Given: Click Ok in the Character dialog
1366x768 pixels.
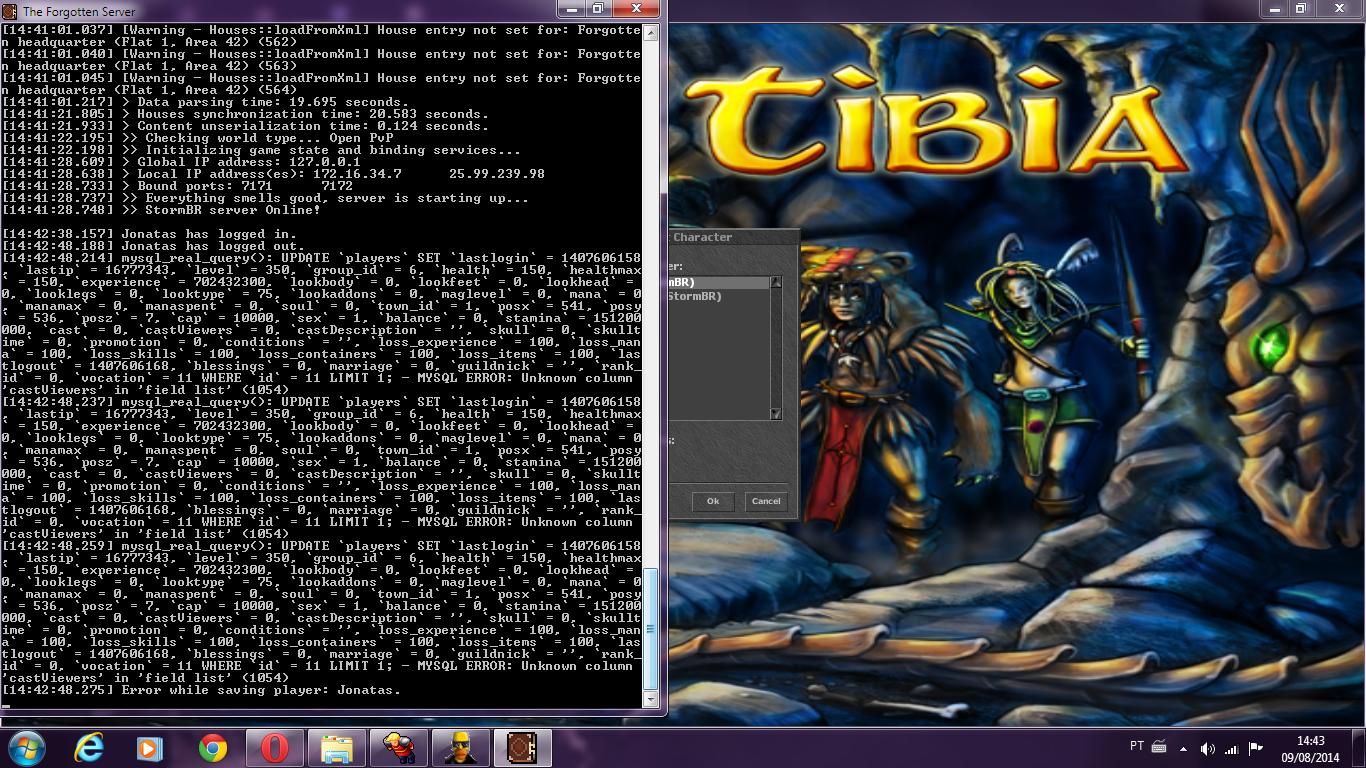Looking at the screenshot, I should pyautogui.click(x=713, y=501).
